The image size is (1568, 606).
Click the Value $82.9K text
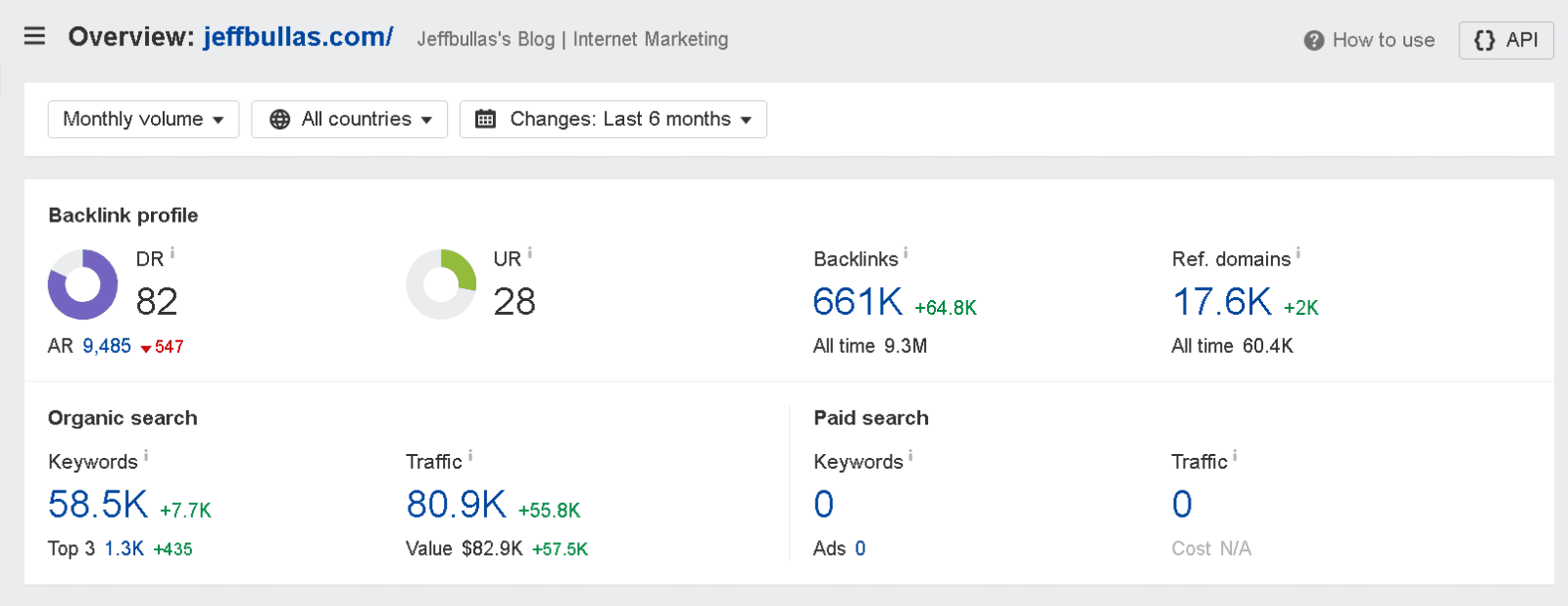point(465,549)
